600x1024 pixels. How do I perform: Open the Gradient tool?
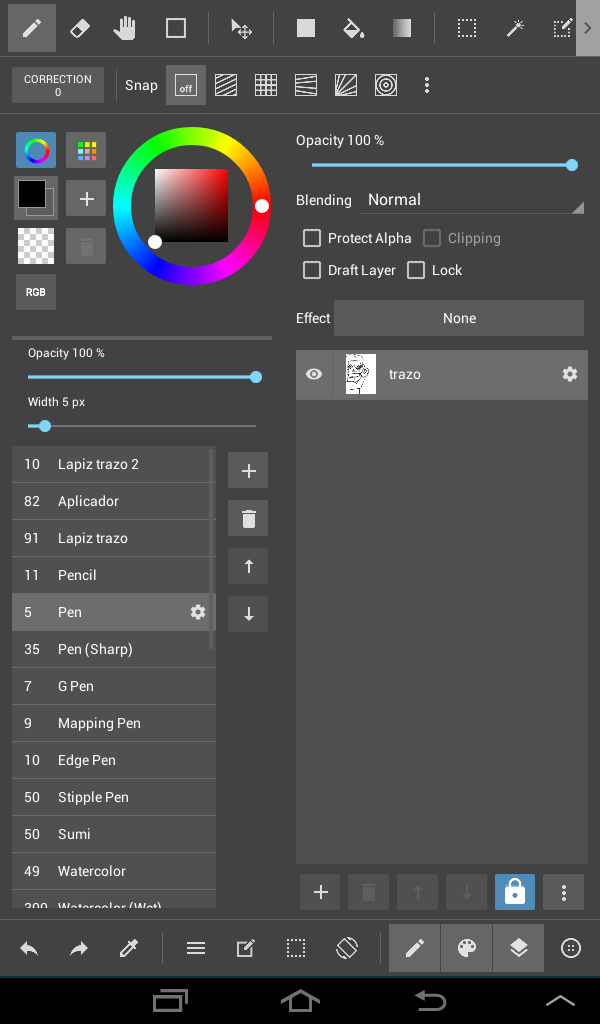pyautogui.click(x=402, y=27)
